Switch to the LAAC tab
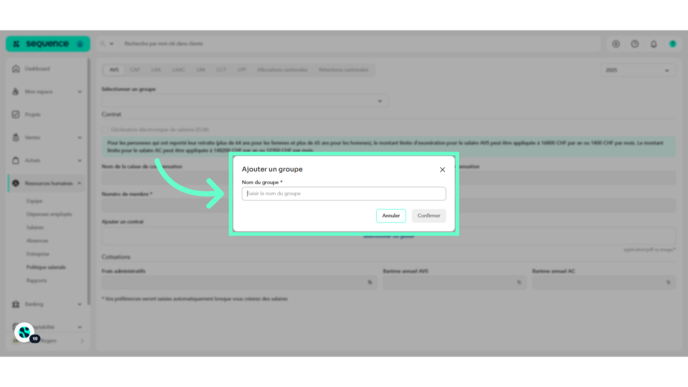Viewport: 688px width, 387px height. pos(178,70)
